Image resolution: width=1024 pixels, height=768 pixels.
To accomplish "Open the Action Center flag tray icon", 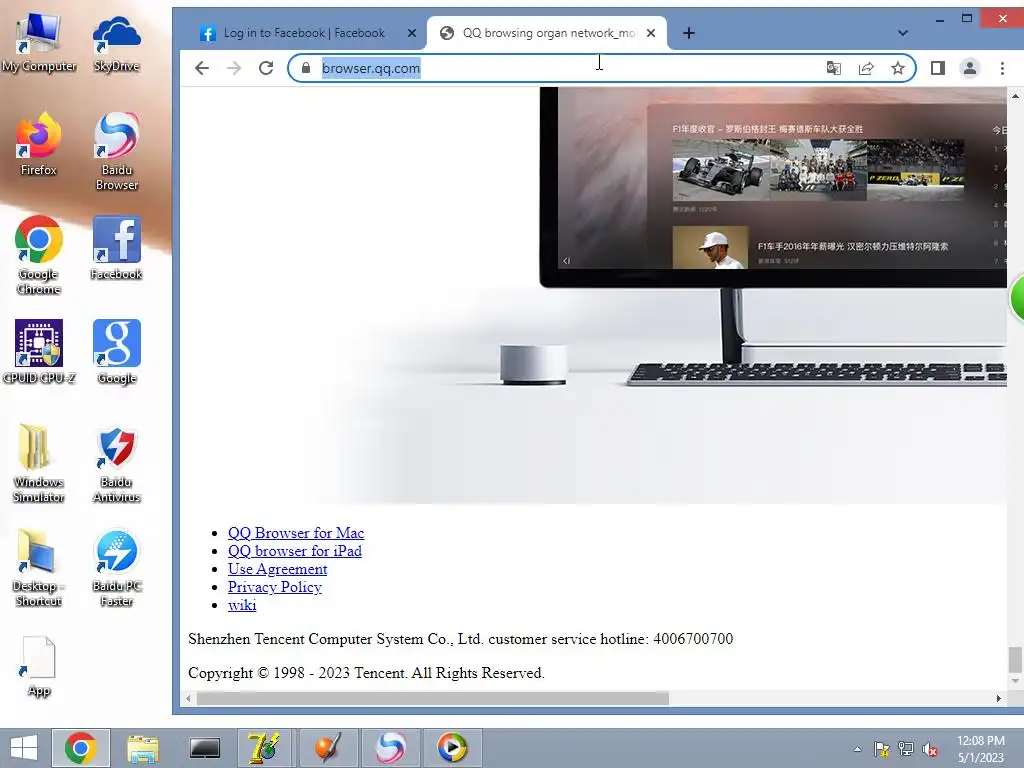I will 882,749.
